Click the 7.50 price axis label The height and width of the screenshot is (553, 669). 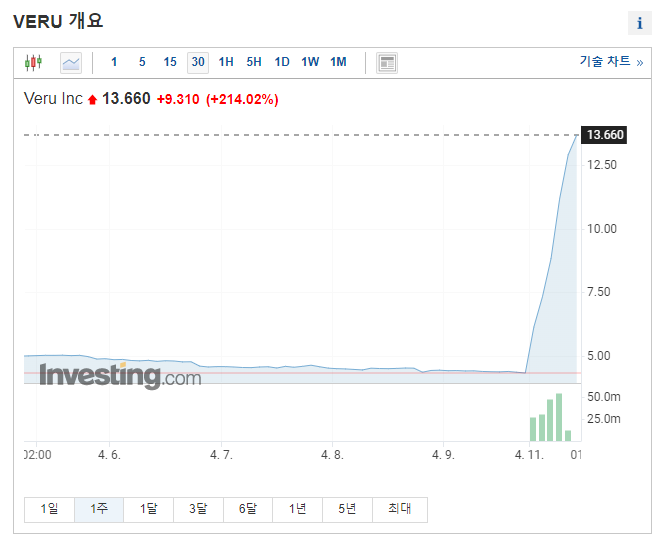pos(599,292)
